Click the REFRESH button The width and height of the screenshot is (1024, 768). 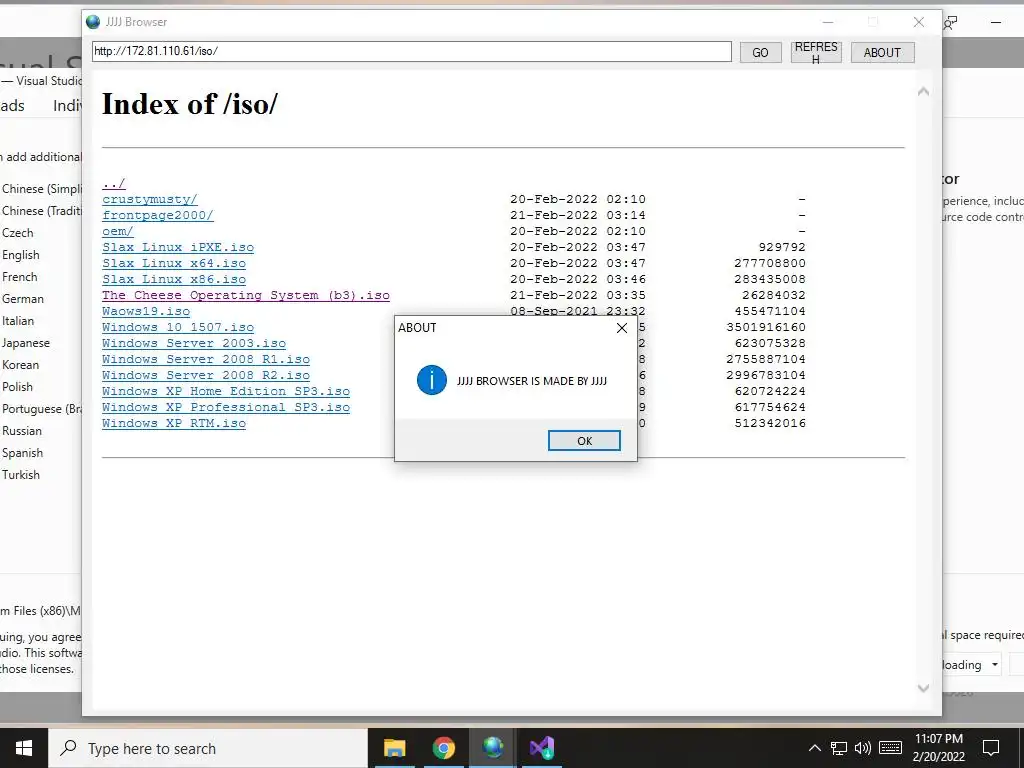(x=816, y=53)
